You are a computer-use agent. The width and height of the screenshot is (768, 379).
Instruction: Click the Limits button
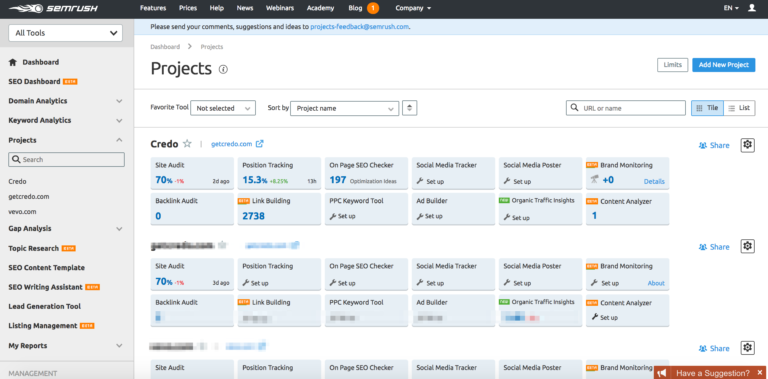point(672,65)
